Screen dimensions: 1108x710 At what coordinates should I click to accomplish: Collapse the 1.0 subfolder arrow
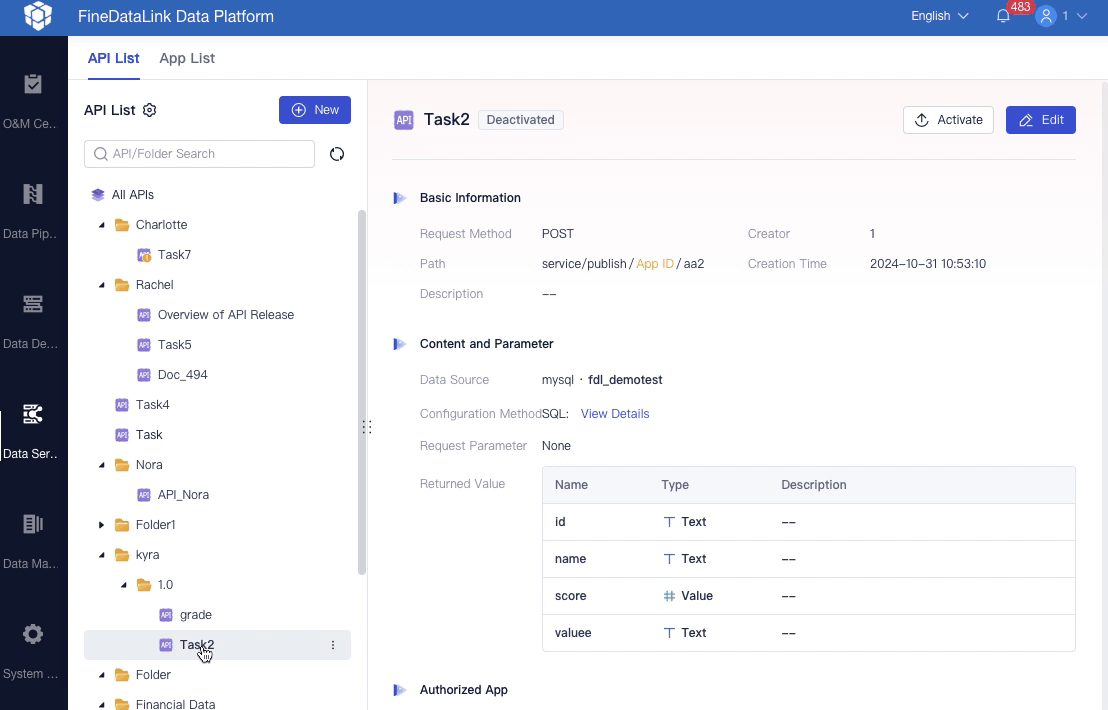[x=124, y=585]
